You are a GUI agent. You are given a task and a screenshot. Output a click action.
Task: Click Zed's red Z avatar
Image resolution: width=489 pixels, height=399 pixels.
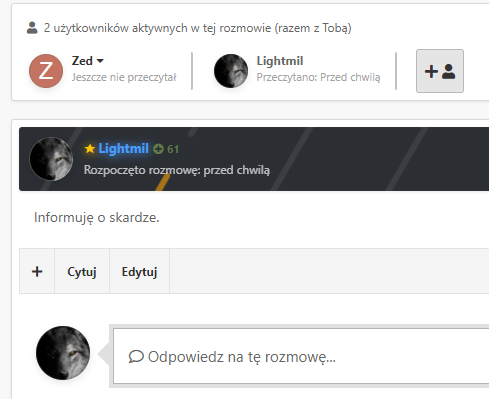coord(46,71)
